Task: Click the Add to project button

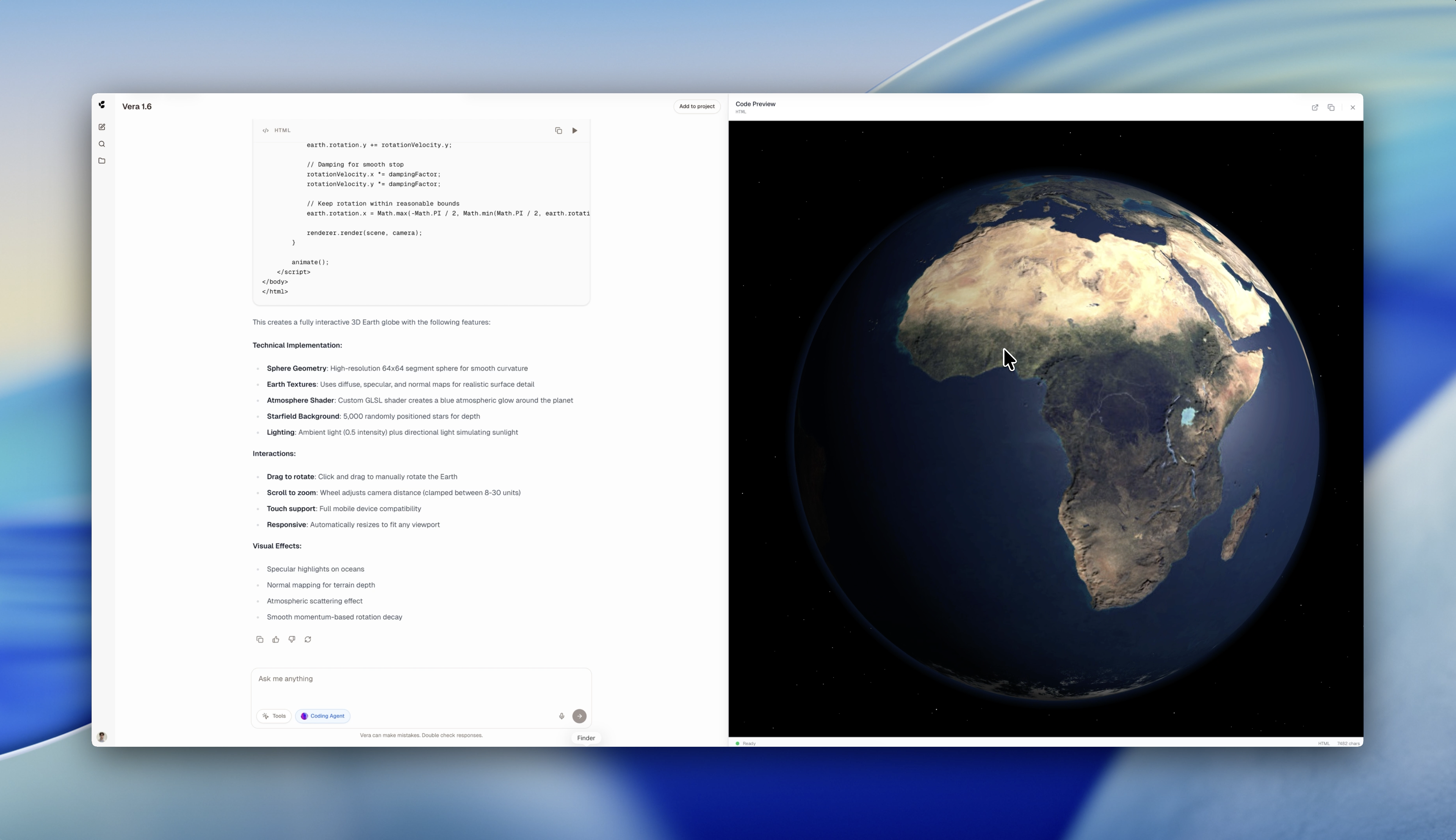Action: [697, 106]
